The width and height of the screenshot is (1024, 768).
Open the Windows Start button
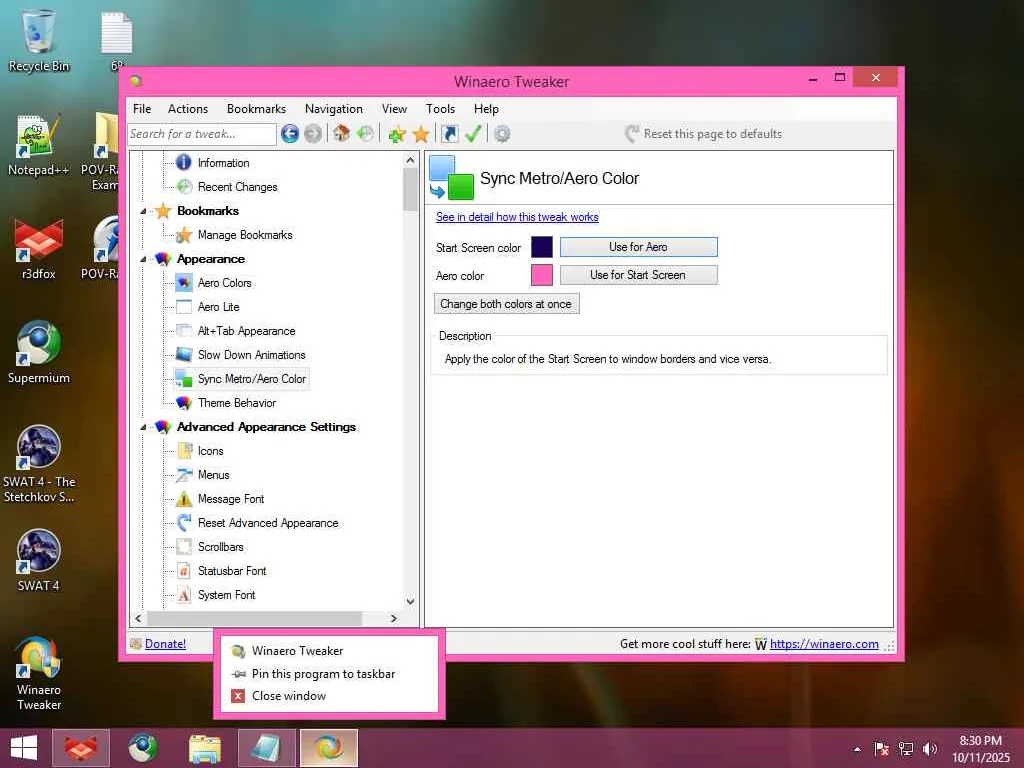pos(24,748)
